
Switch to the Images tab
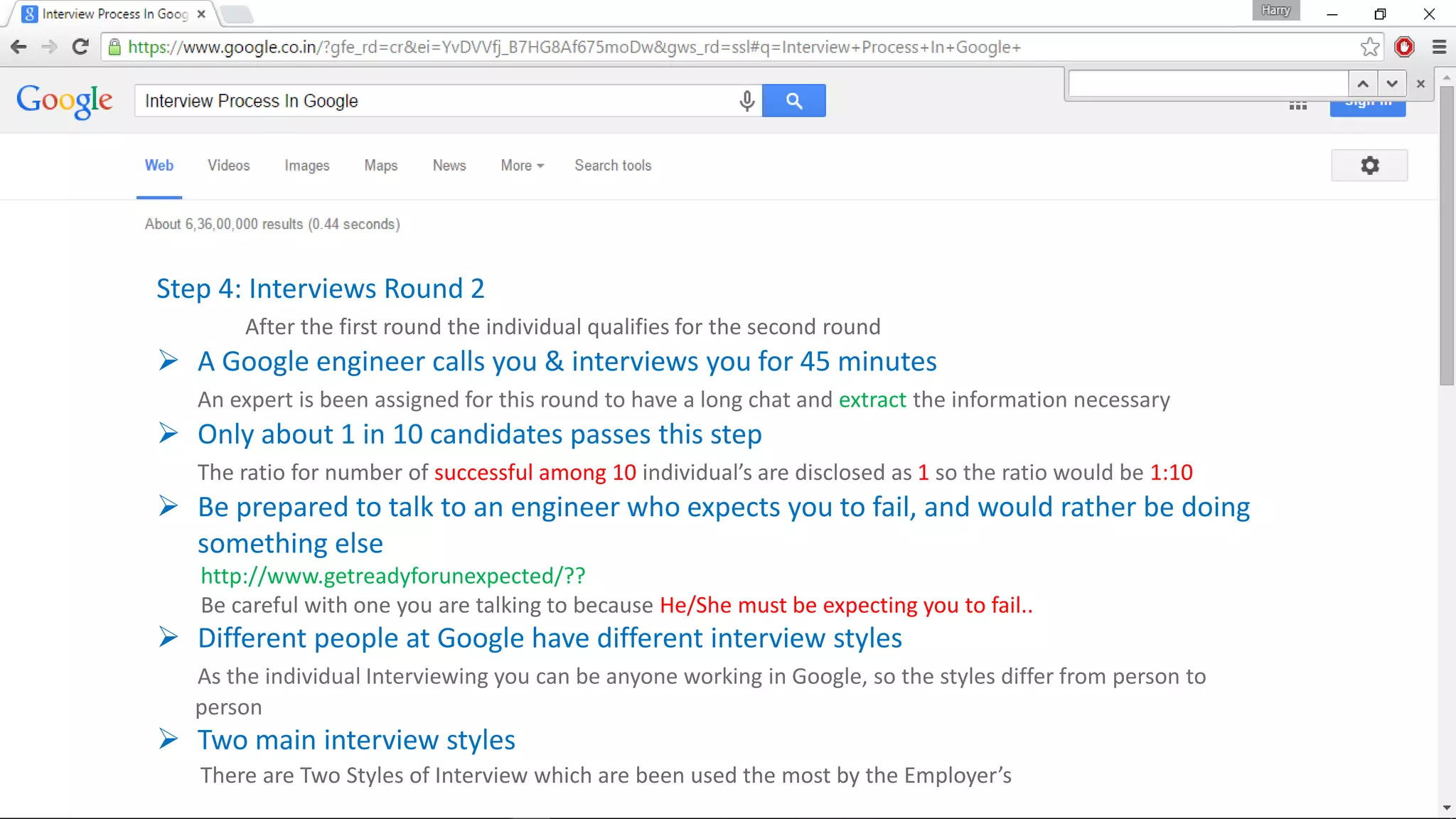tap(307, 166)
